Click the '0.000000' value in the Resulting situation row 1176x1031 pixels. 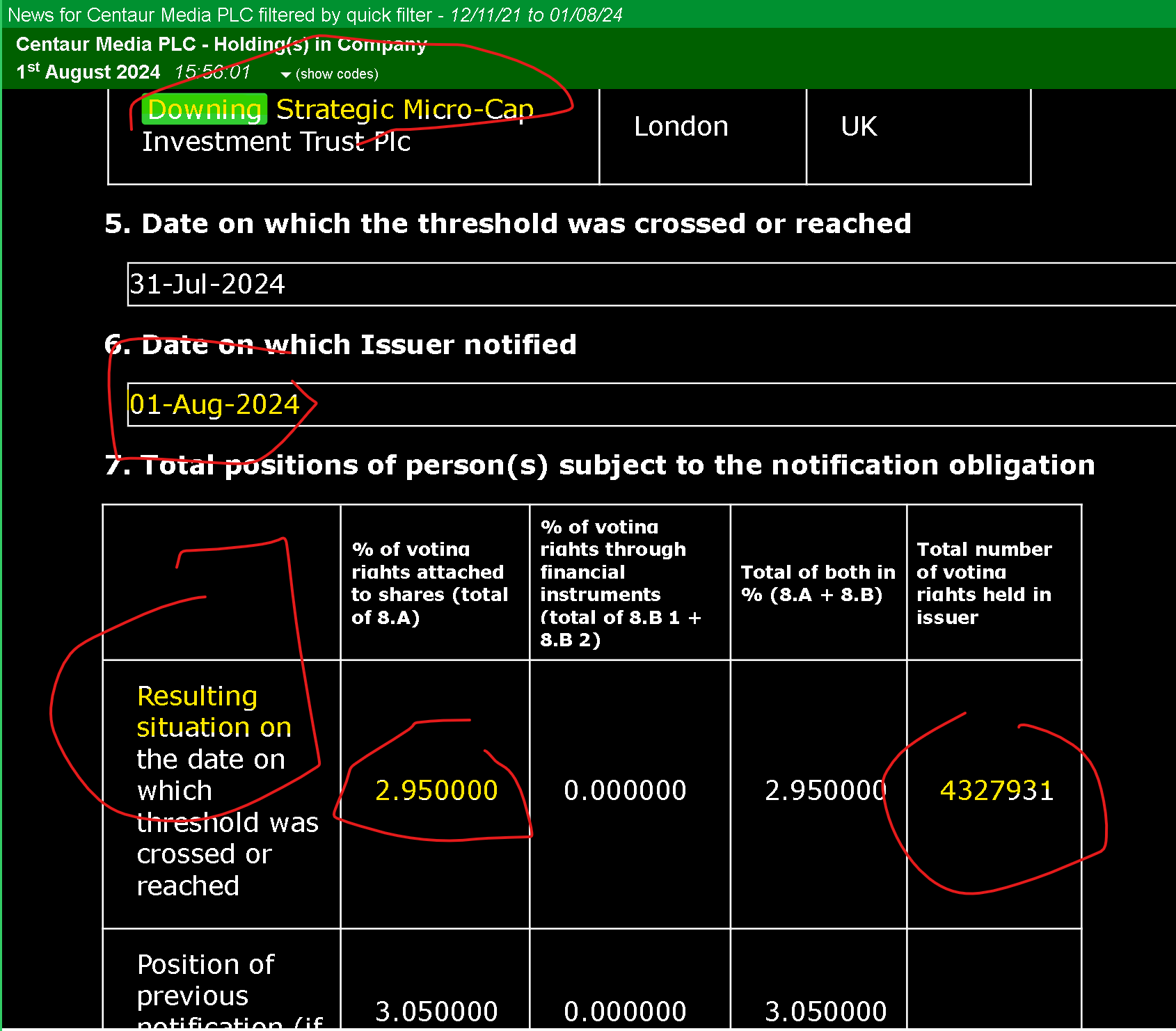625,790
